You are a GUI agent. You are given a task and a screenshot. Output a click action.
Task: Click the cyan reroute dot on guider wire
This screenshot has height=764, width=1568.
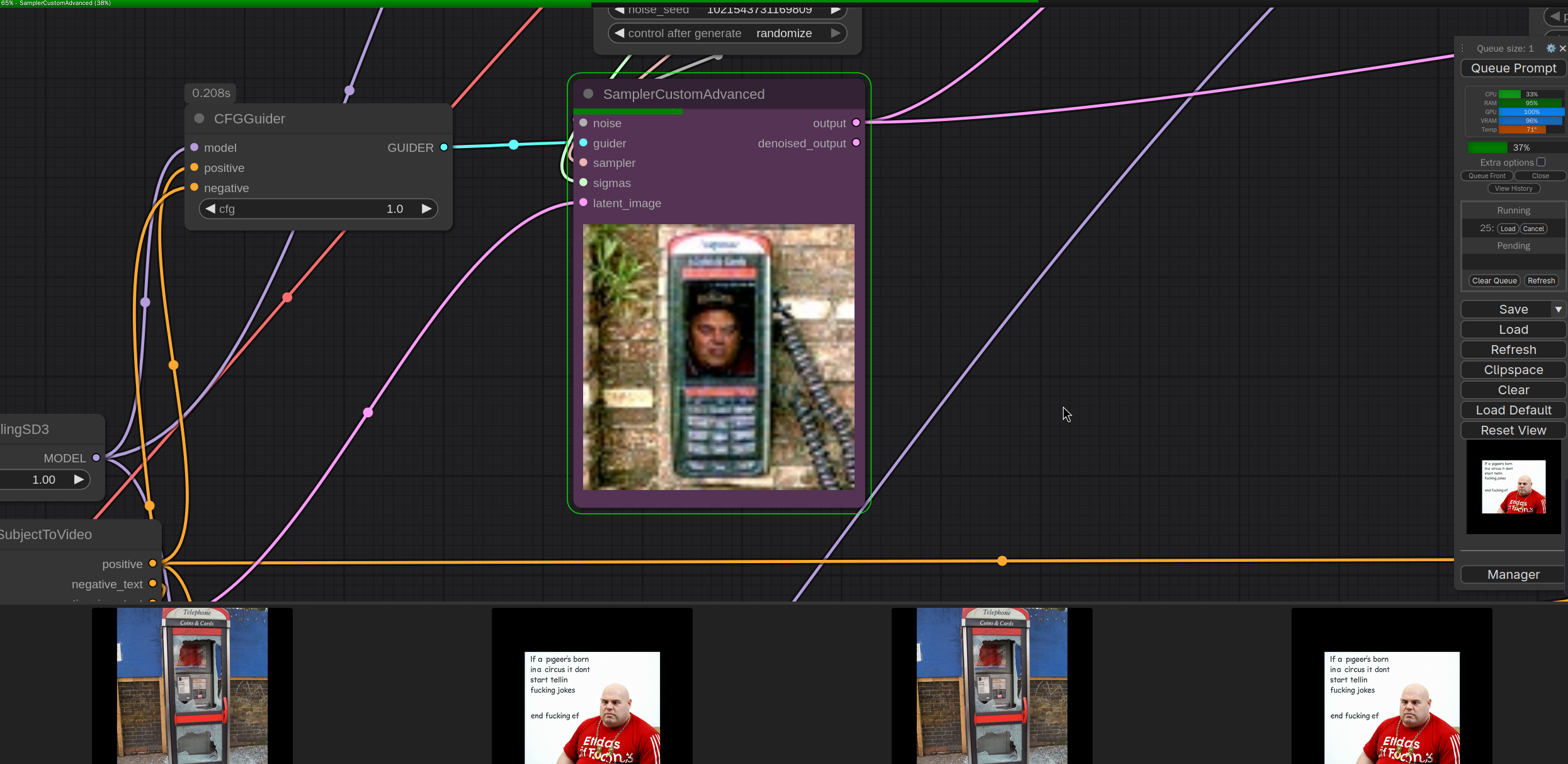tap(514, 145)
